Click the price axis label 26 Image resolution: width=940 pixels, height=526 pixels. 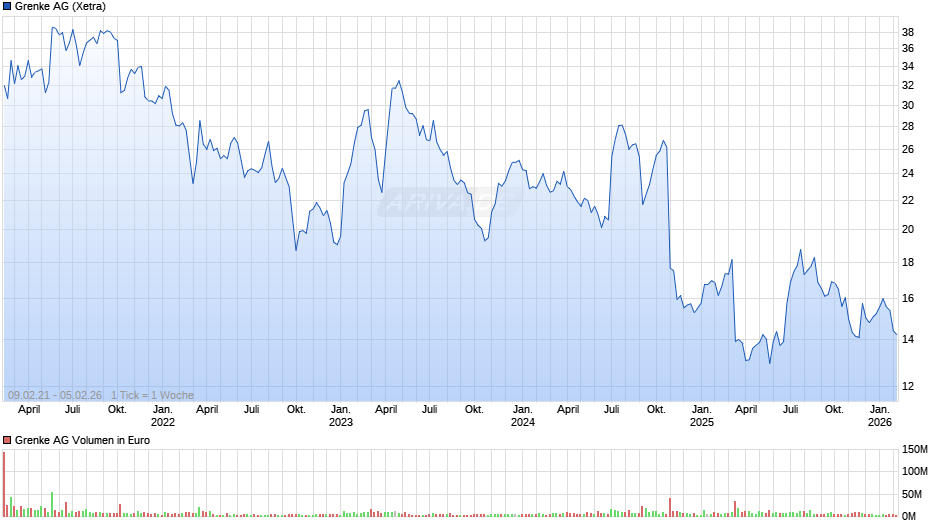pos(908,149)
